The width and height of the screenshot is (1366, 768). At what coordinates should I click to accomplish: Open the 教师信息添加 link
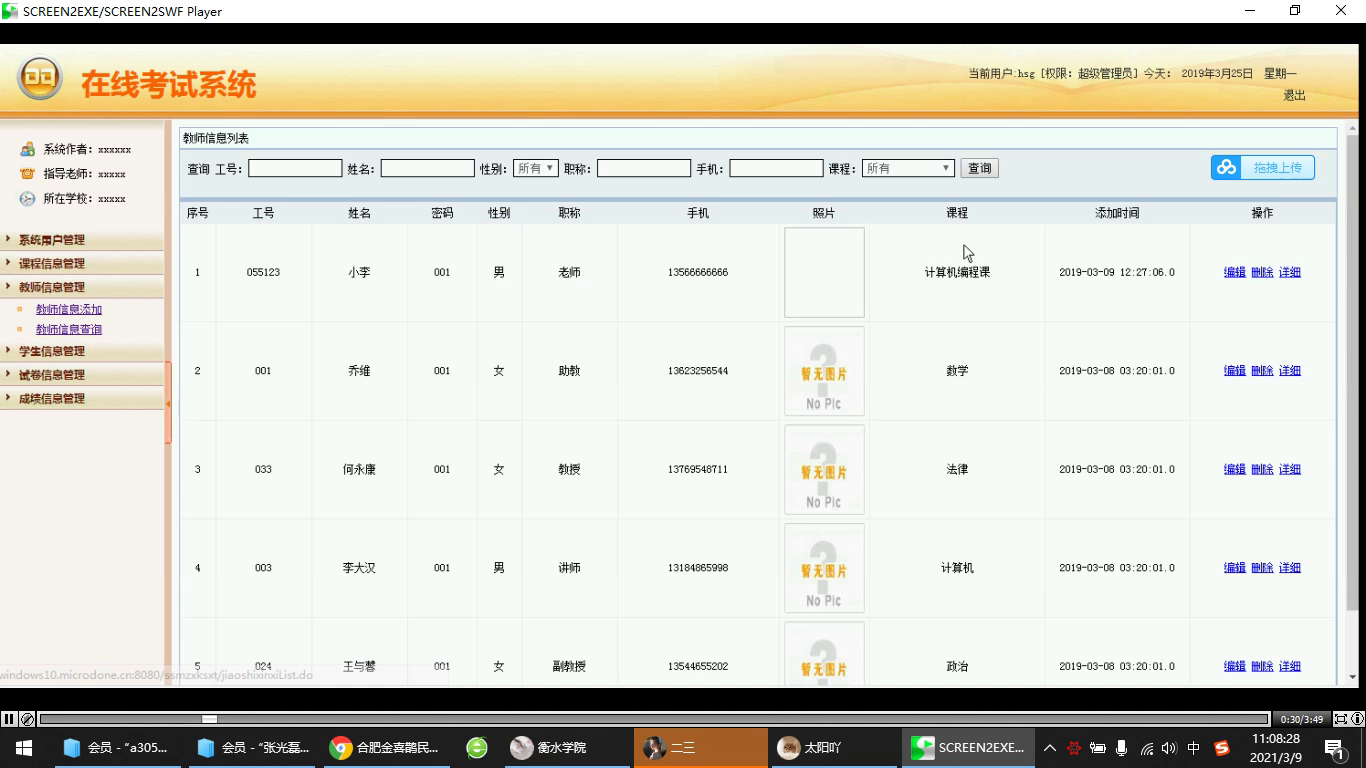(x=69, y=310)
